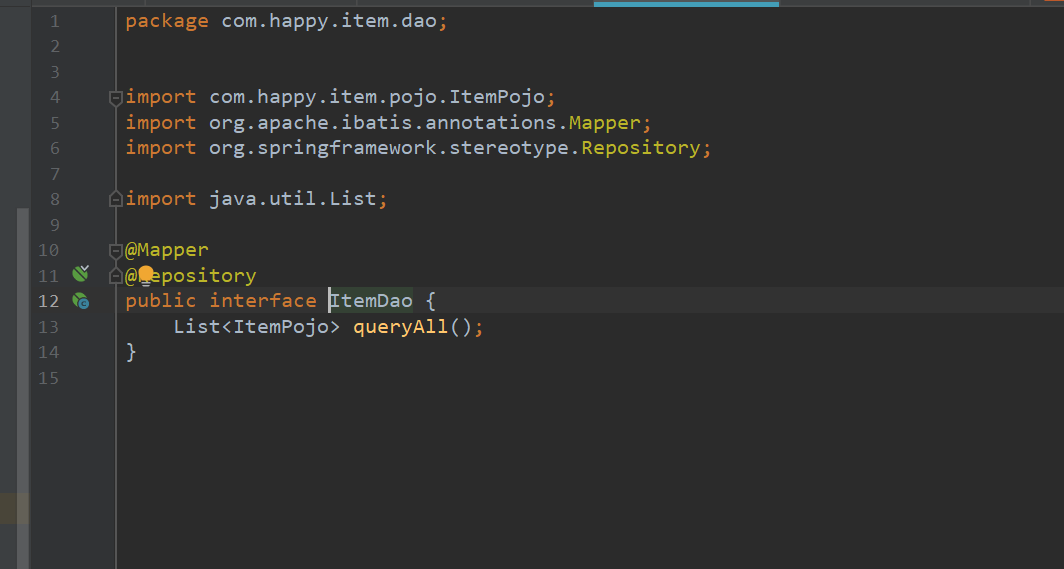
Task: Click Repository in the springframework import statement
Action: (x=640, y=148)
